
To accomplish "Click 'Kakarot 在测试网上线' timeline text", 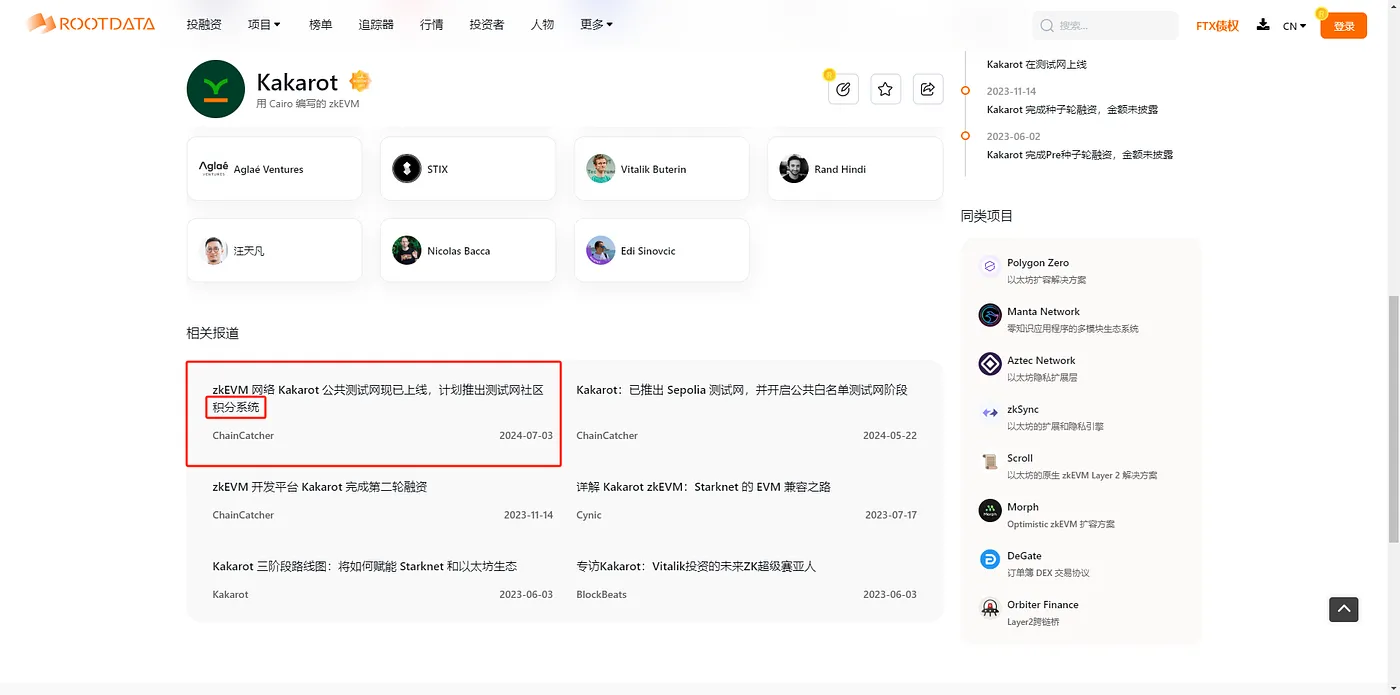I will tap(1036, 65).
